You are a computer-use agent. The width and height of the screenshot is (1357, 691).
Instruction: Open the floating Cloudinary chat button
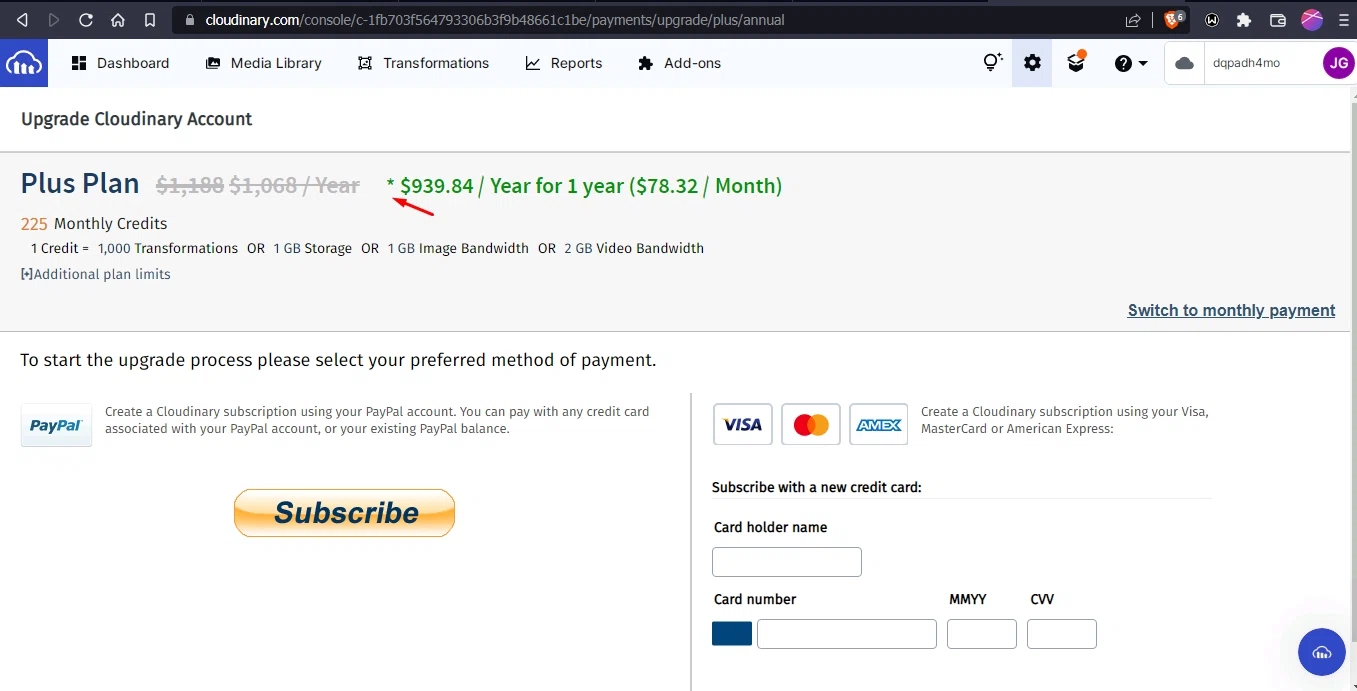(x=1322, y=653)
